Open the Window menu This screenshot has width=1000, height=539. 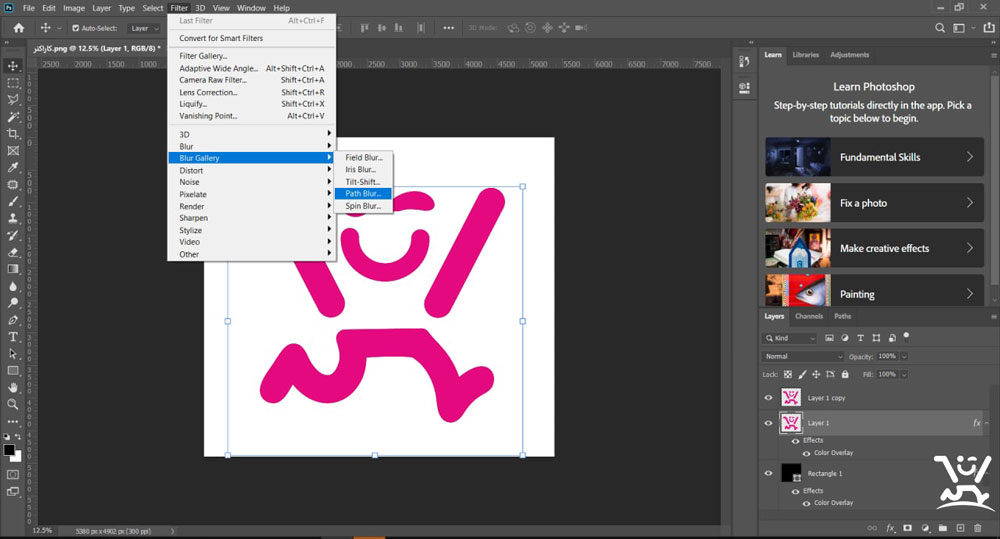pos(251,8)
